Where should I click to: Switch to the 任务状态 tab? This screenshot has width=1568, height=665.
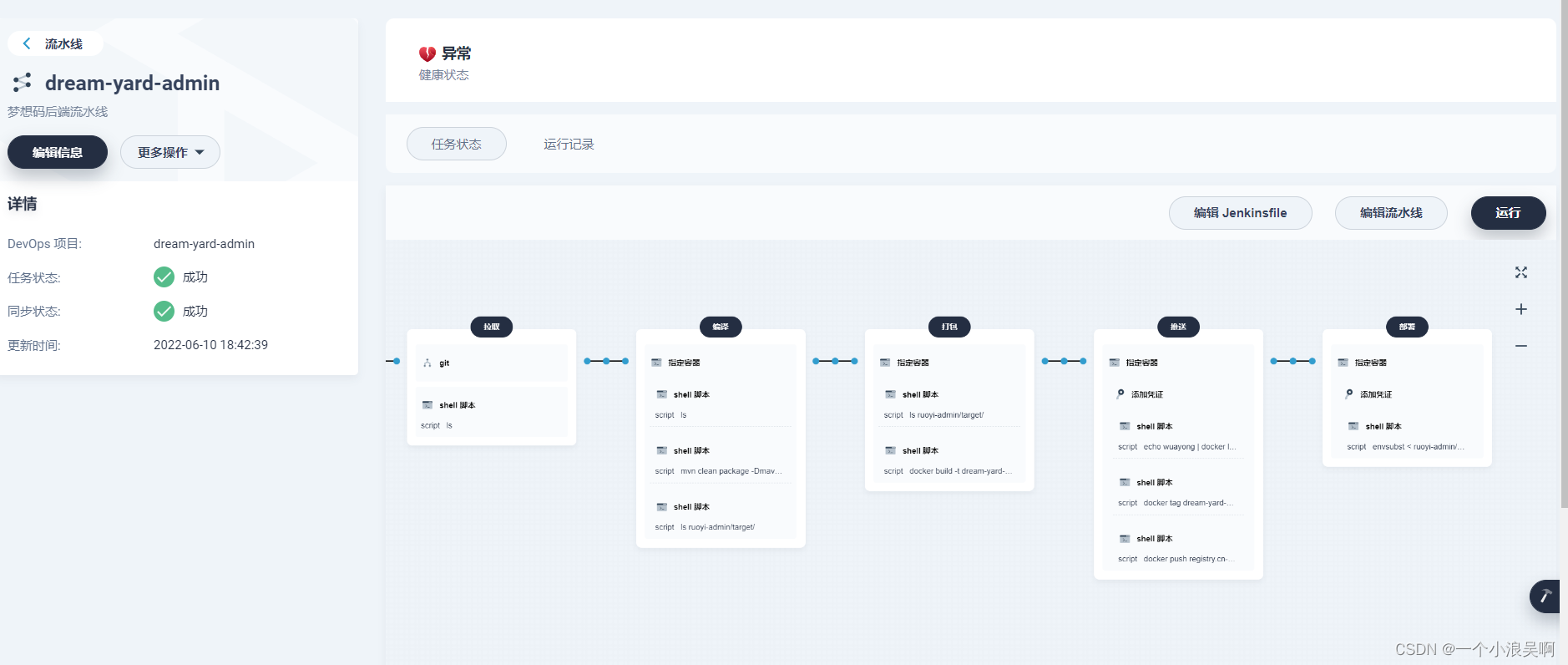457,144
